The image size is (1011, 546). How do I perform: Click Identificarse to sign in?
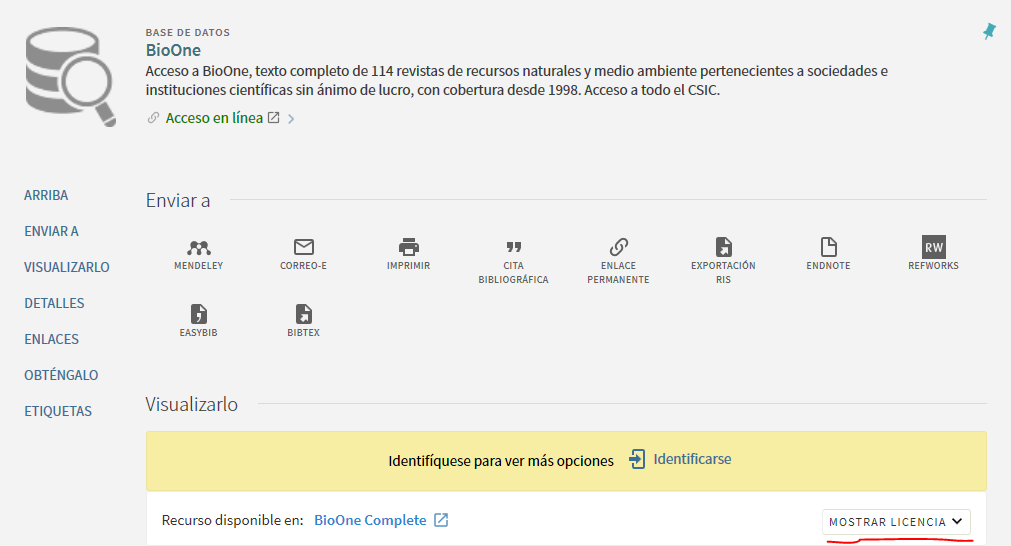692,459
